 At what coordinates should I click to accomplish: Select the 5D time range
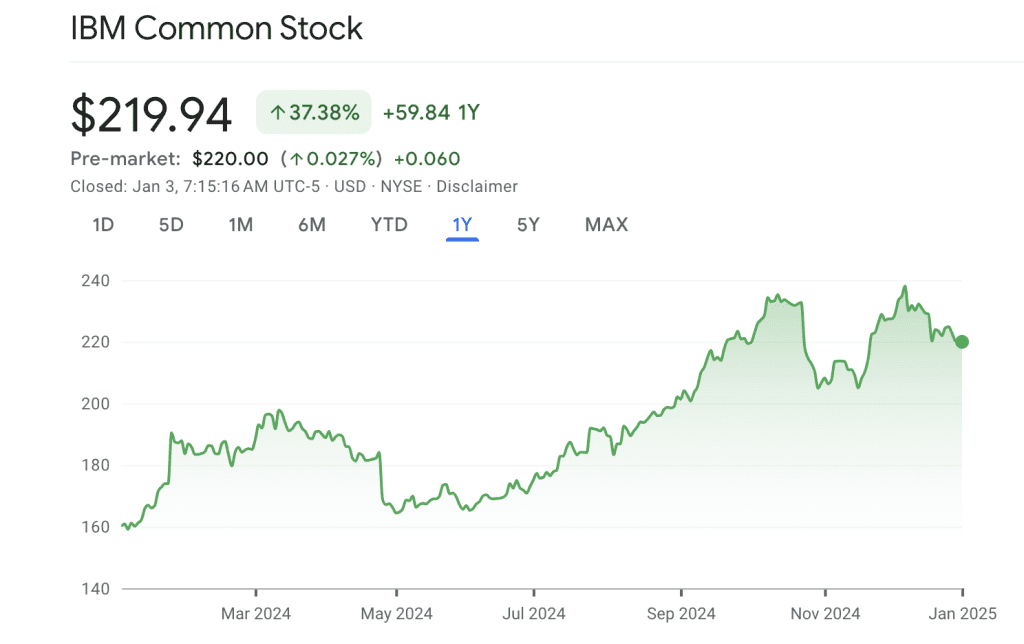pos(170,224)
